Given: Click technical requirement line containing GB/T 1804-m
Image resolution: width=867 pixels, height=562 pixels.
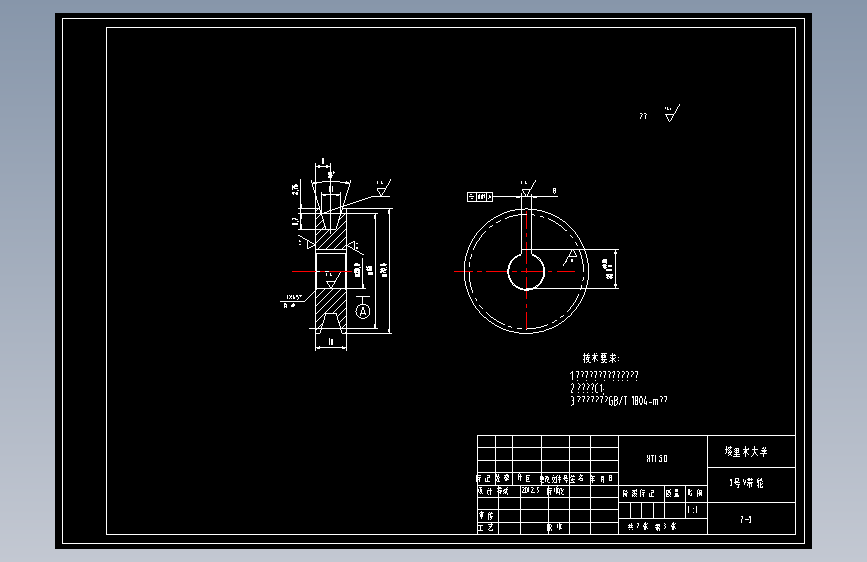Looking at the screenshot, I should click(x=619, y=400).
